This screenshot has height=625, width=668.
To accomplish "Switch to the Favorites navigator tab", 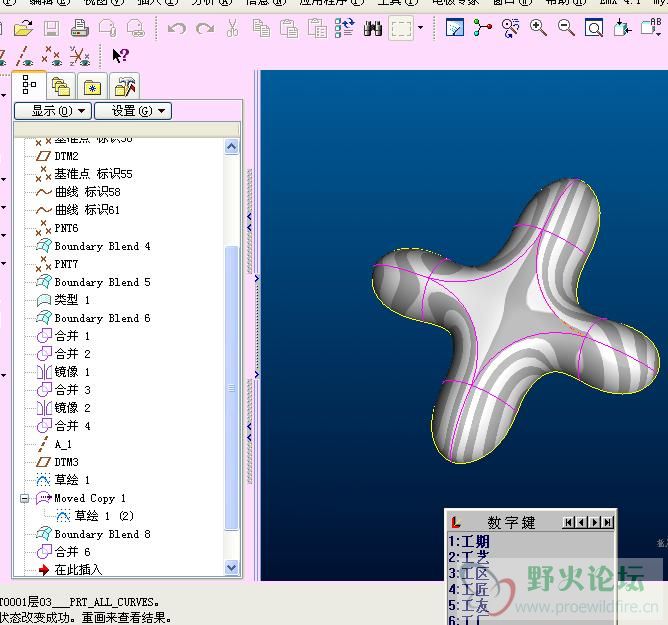I will point(92,86).
